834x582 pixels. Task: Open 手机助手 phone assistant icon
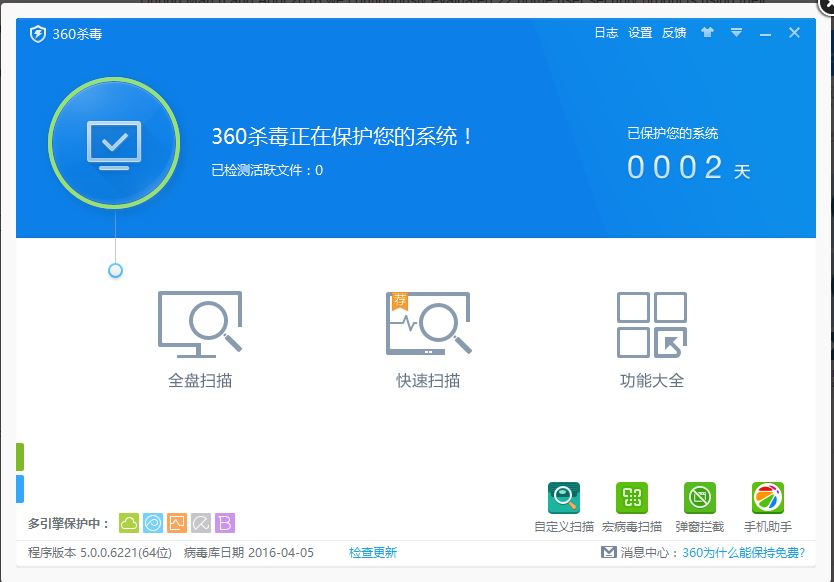768,498
